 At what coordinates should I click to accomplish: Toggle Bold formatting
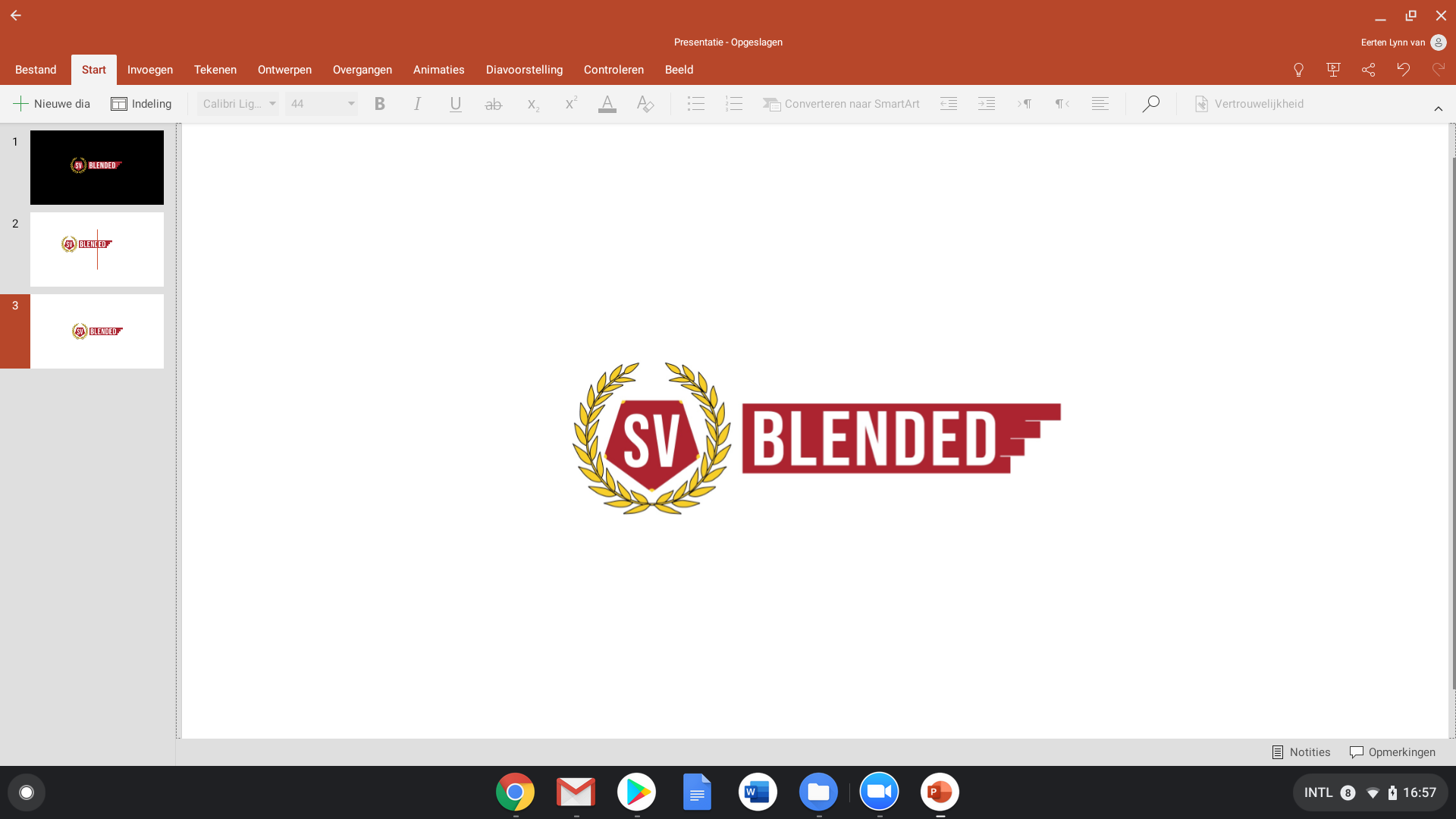pos(380,104)
